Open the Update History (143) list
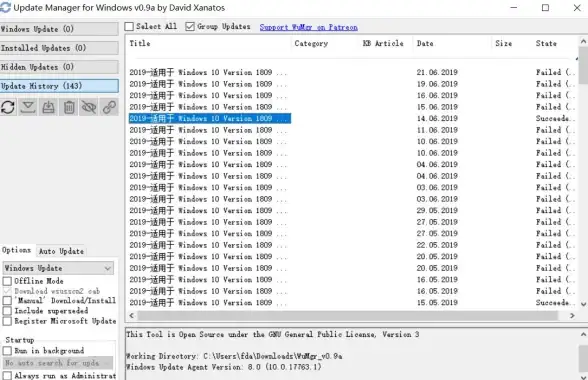 pos(59,86)
